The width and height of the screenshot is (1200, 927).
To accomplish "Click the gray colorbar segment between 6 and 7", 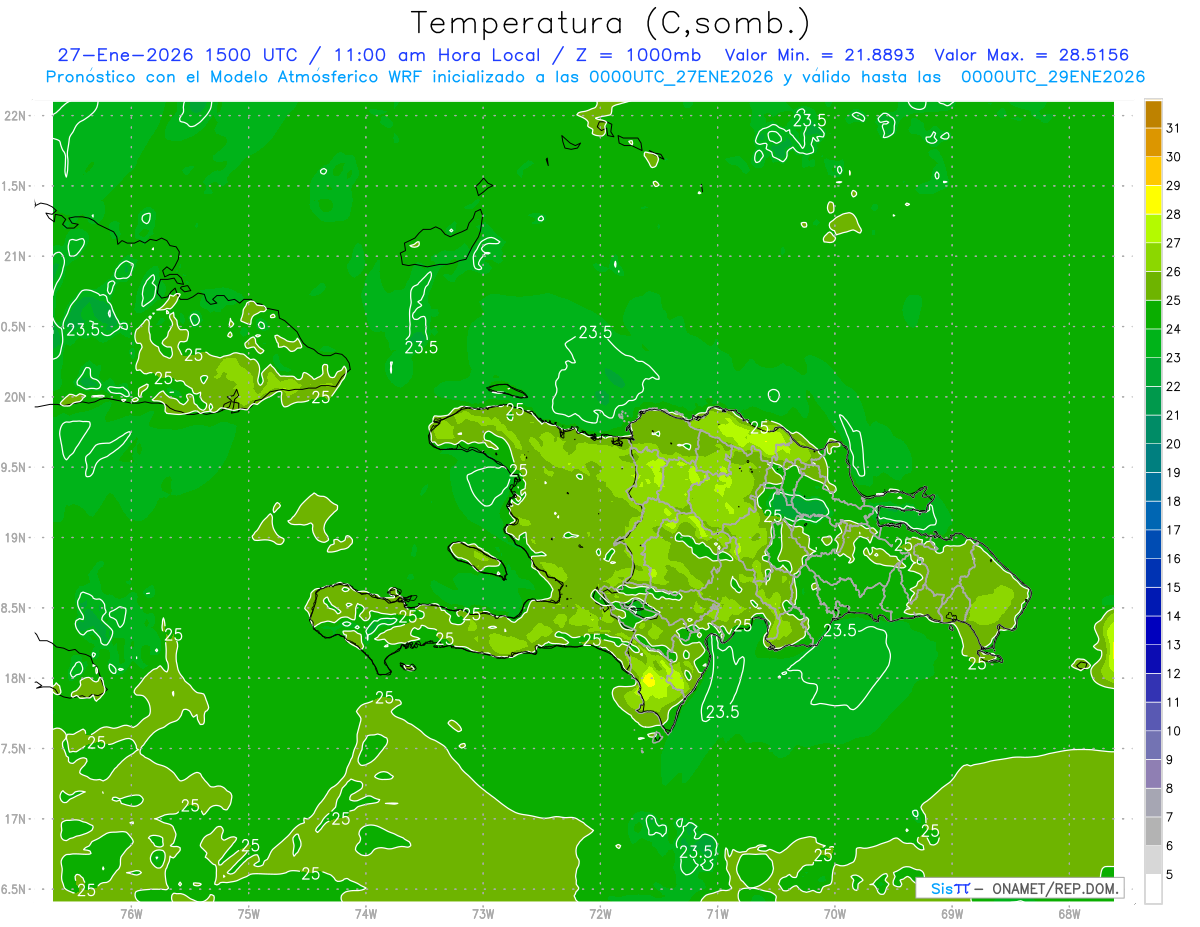I will 1153,831.
